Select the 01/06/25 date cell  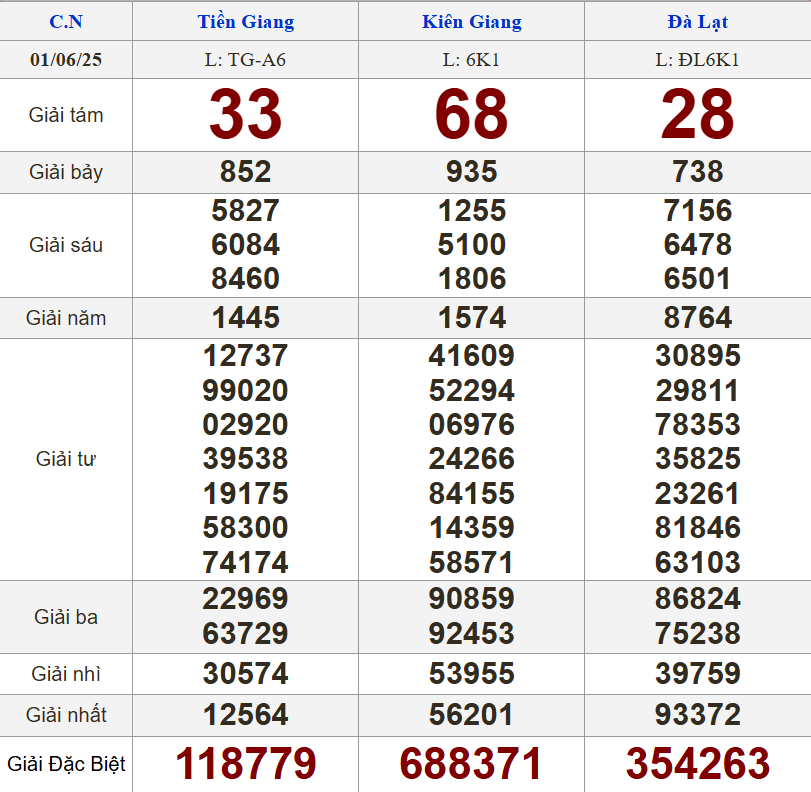[66, 60]
